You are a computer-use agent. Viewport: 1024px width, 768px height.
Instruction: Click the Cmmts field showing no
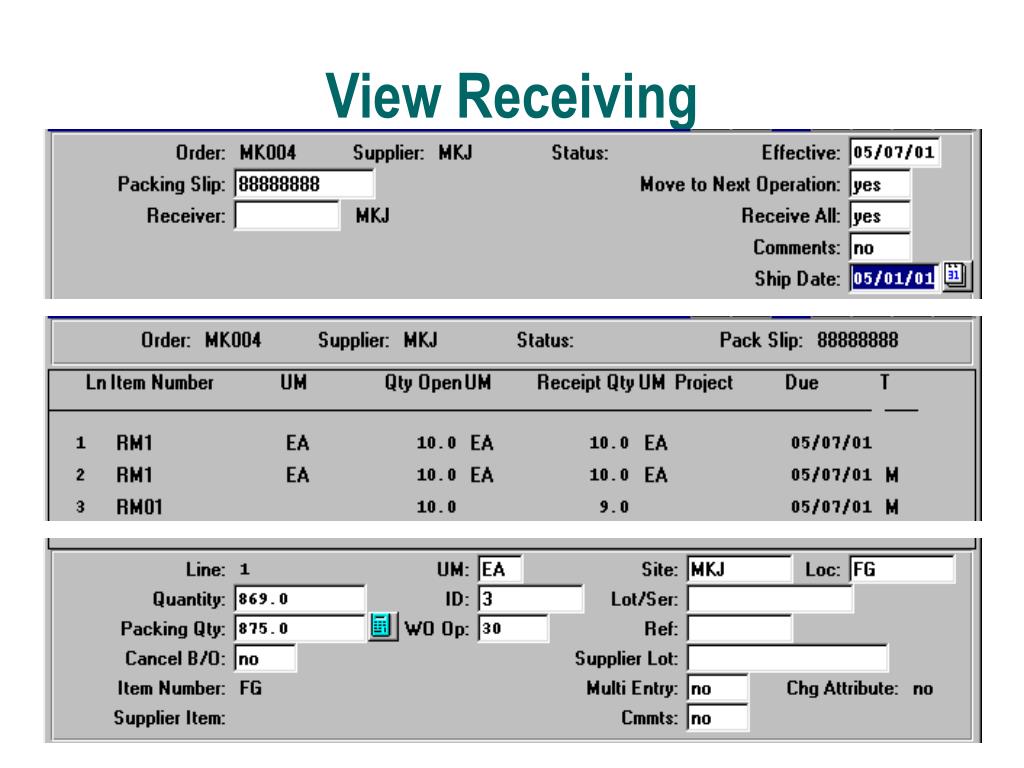(x=717, y=718)
